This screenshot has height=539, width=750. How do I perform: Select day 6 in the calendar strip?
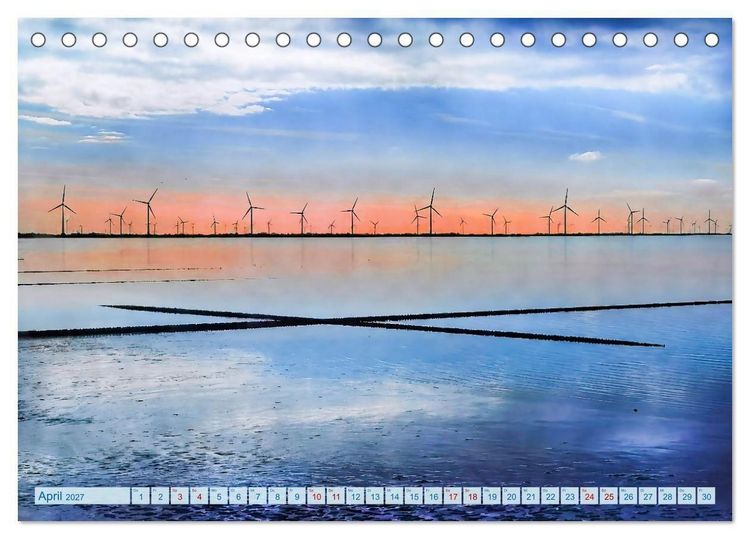pos(238,496)
